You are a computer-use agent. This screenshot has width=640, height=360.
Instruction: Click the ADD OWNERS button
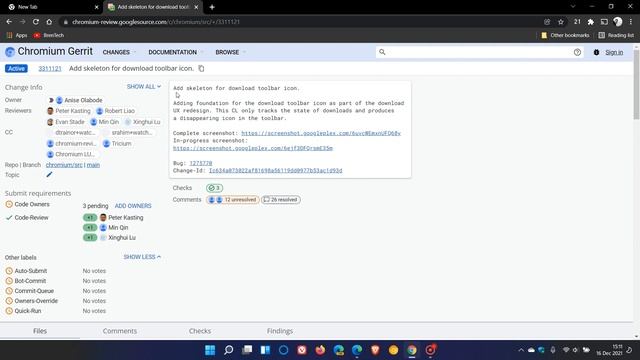pyautogui.click(x=133, y=206)
